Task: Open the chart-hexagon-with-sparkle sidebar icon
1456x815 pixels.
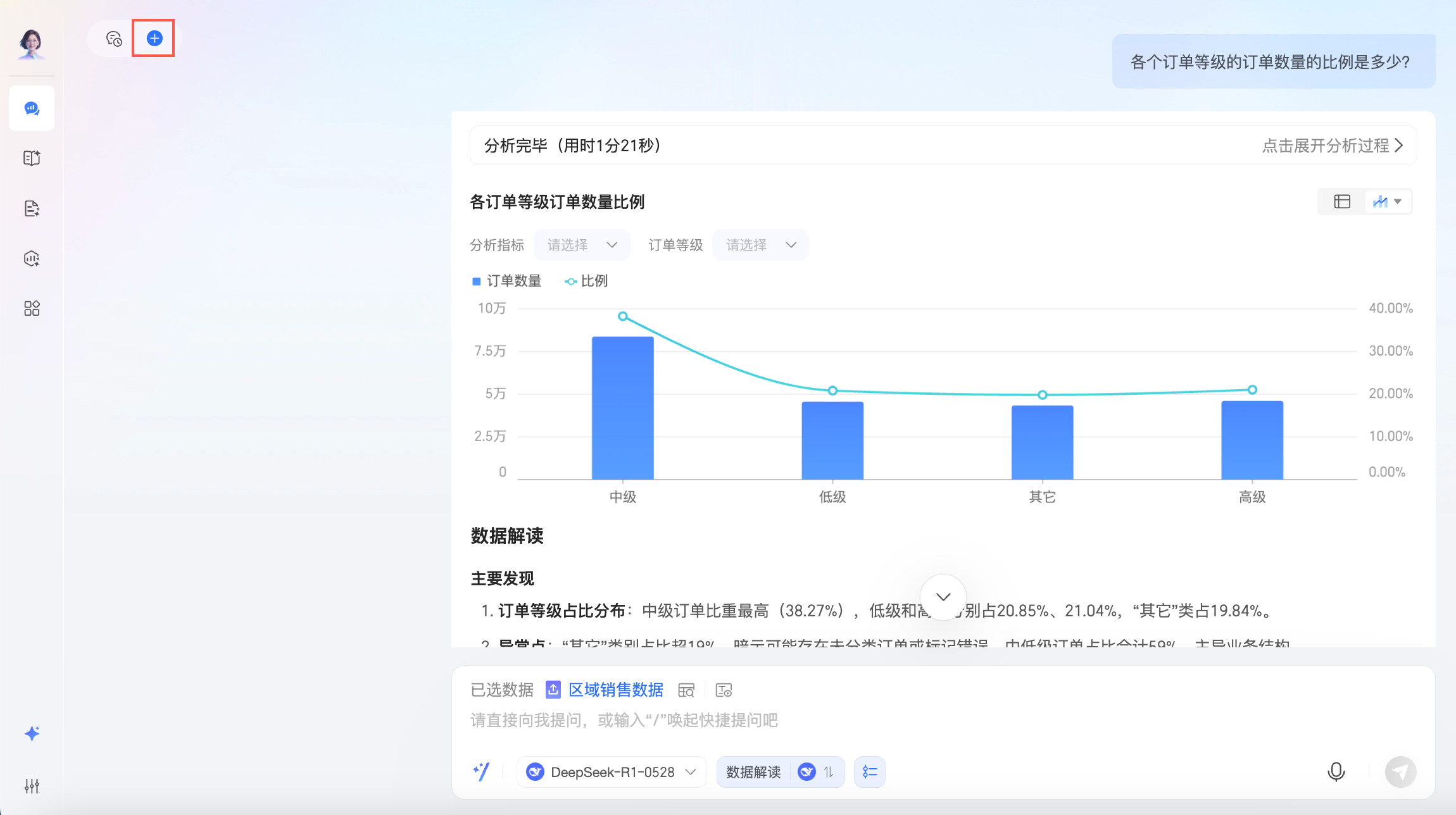Action: 32,258
